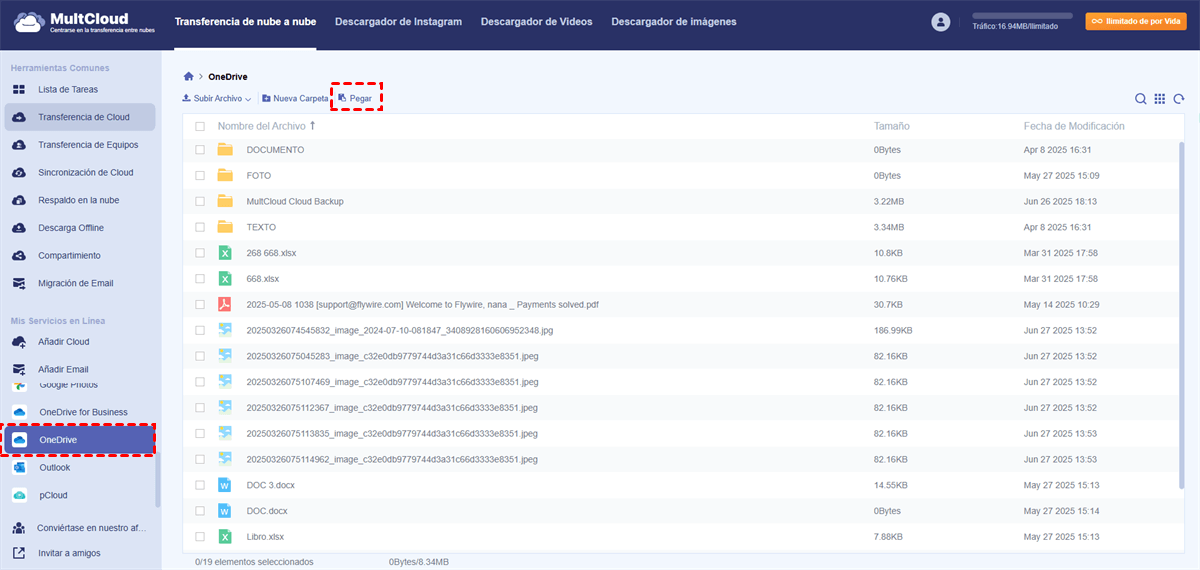
Task: Click Añadir Cloud icon
Action: (x=19, y=342)
